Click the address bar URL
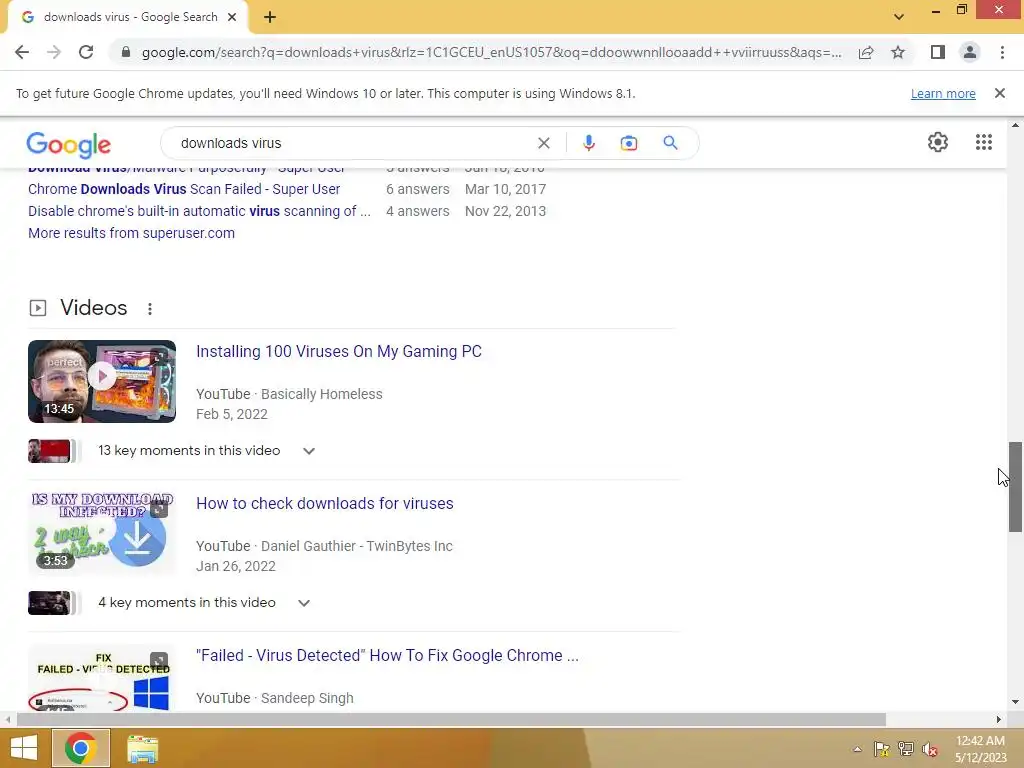Viewport: 1024px width, 768px height. [491, 52]
